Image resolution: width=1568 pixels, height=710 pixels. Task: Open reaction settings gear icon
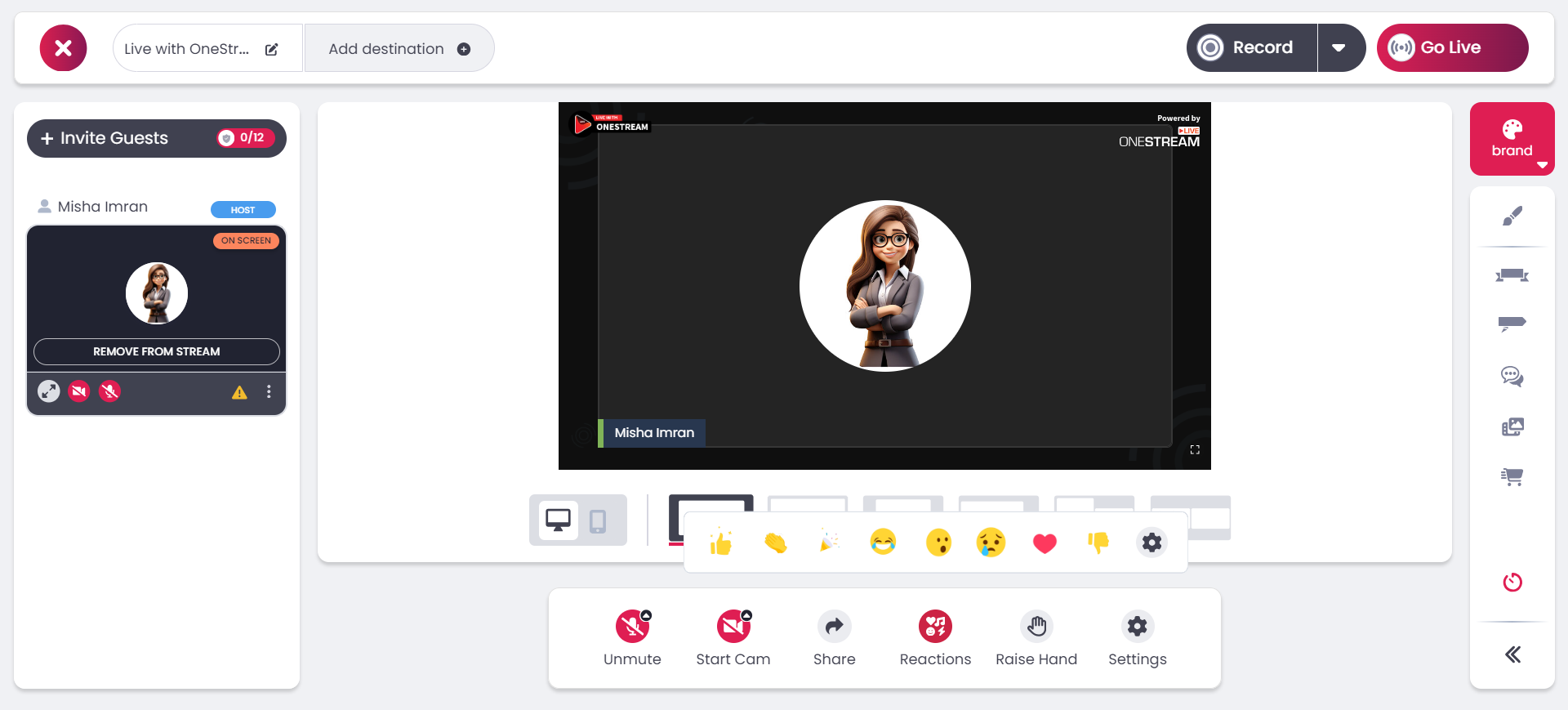(x=1151, y=543)
